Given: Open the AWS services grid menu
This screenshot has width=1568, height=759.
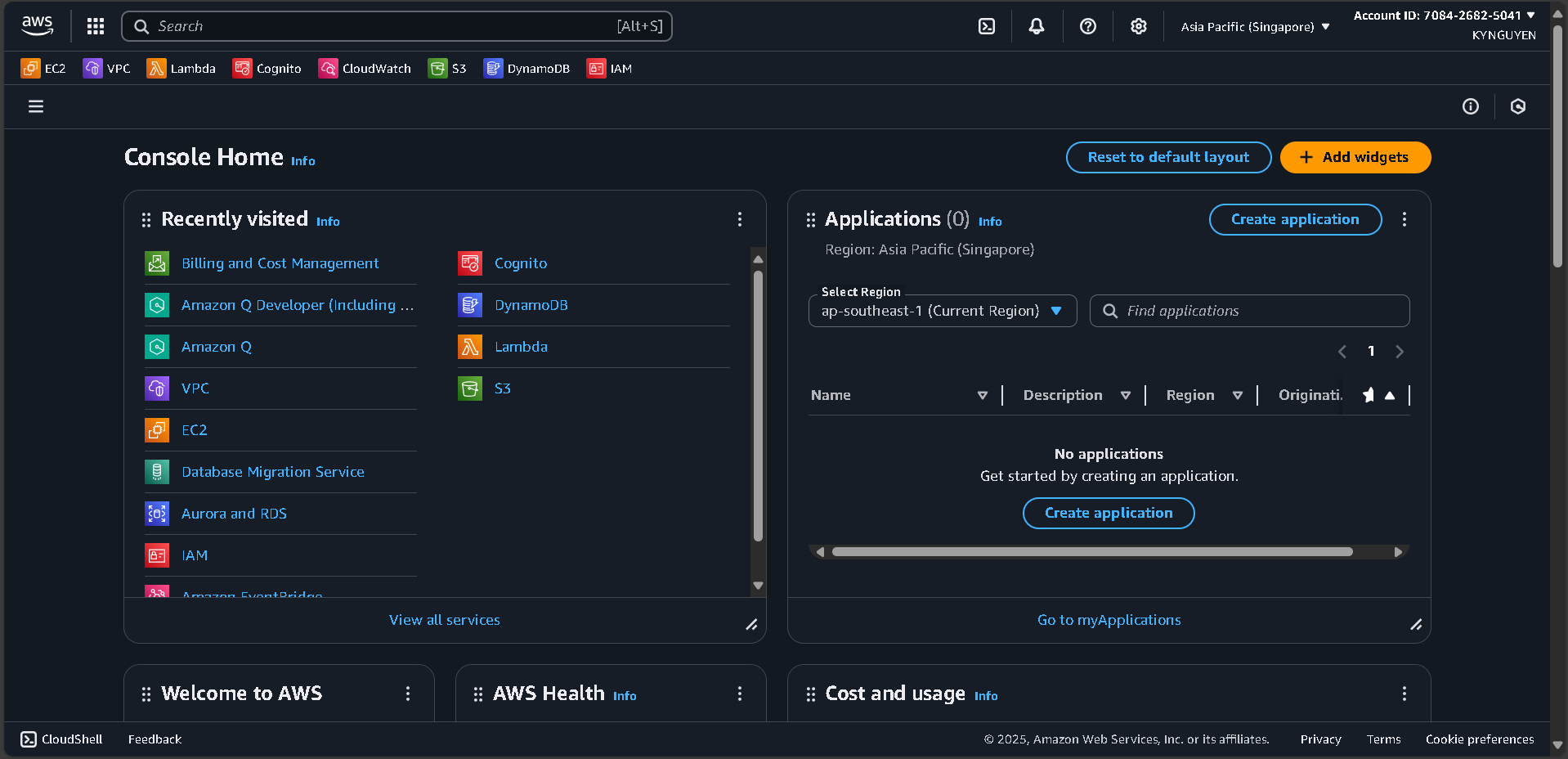Looking at the screenshot, I should point(95,25).
